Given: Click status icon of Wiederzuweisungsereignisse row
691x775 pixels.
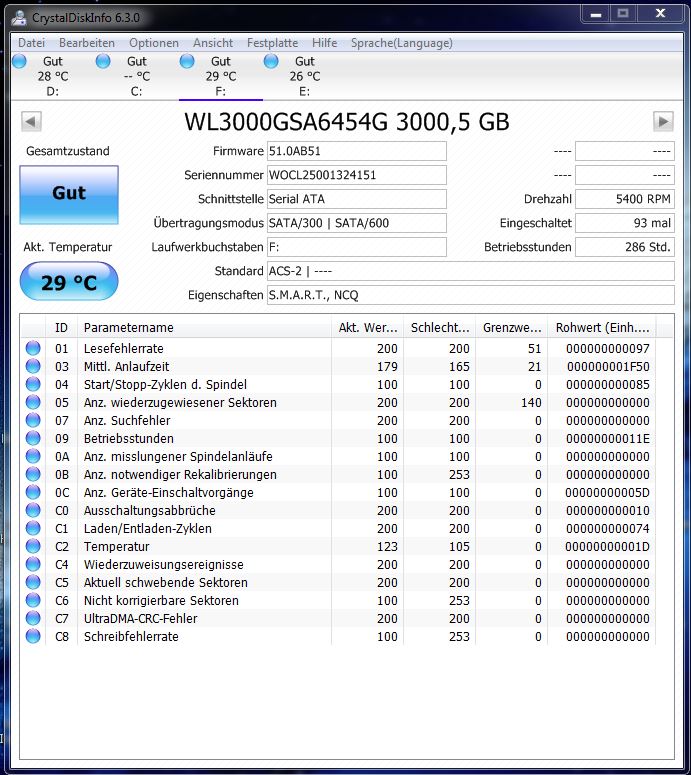Looking at the screenshot, I should tap(33, 564).
